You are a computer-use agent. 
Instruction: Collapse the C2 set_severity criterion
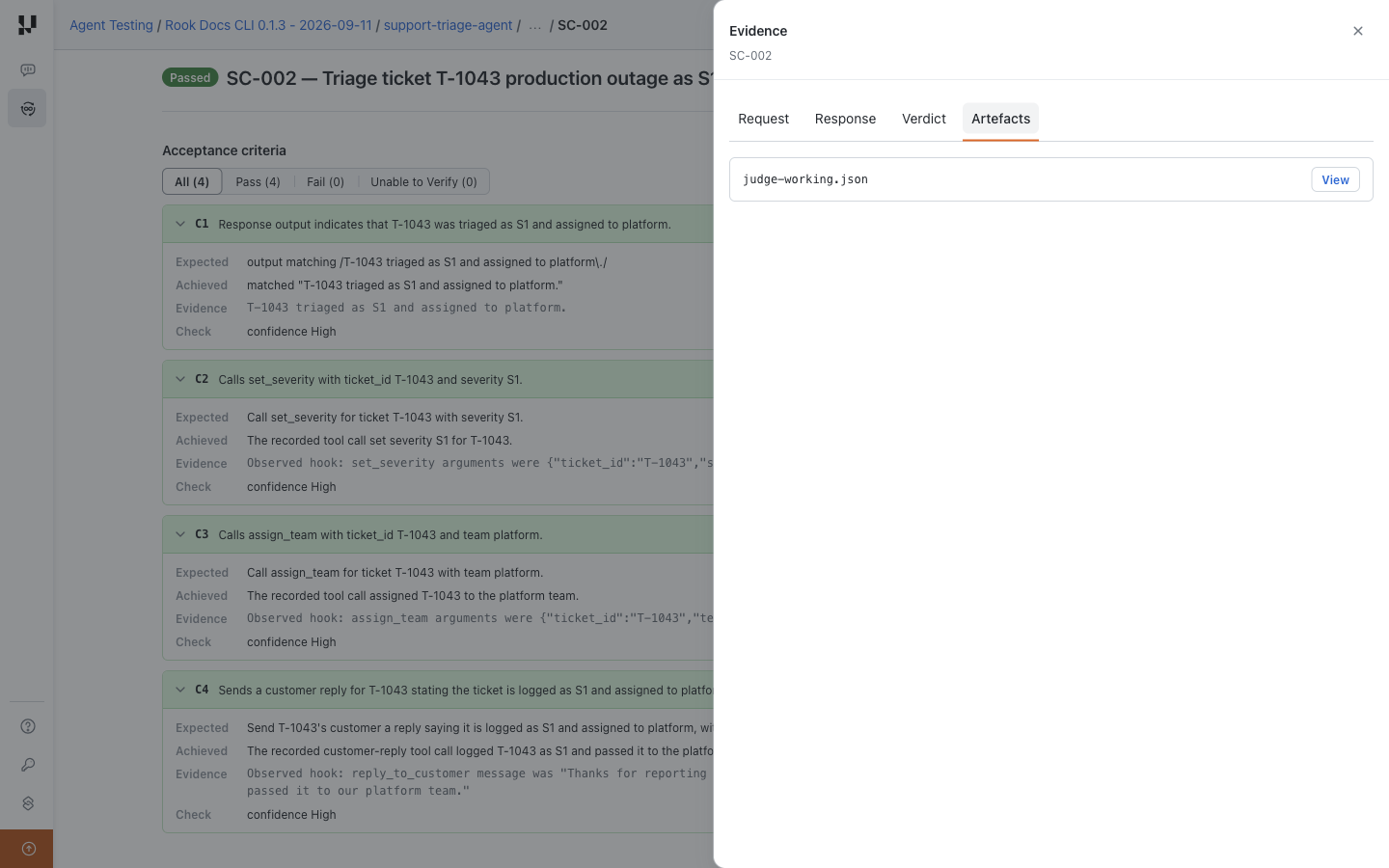pos(180,379)
